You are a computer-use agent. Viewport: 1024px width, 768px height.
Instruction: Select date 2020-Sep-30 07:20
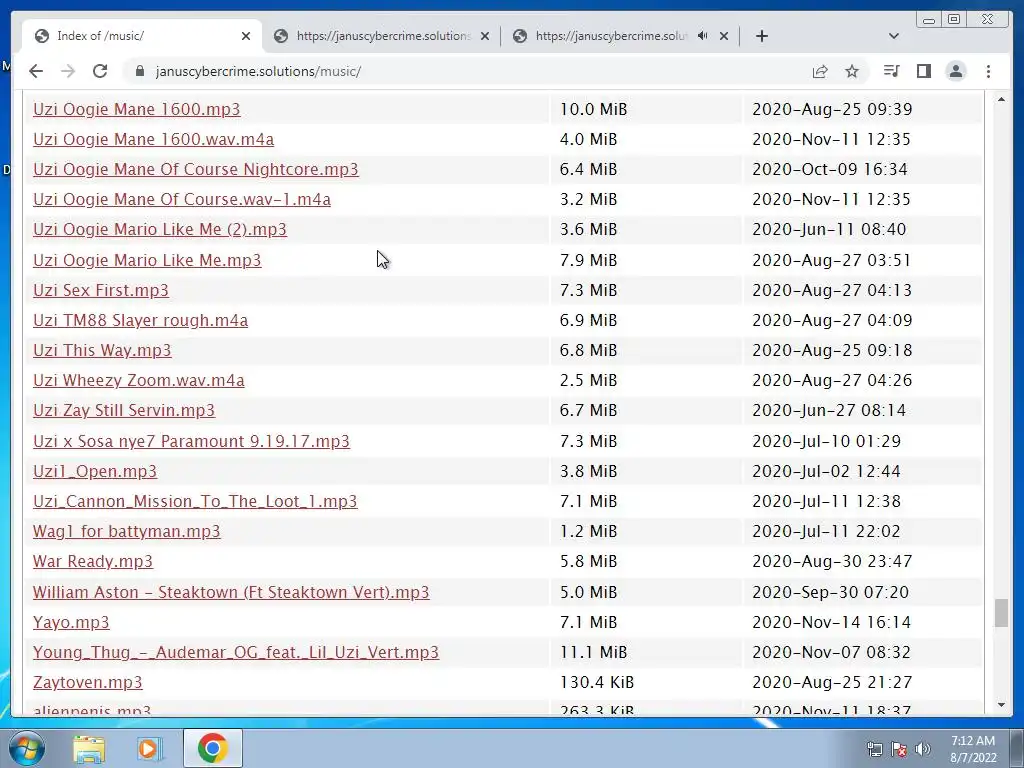coord(830,592)
